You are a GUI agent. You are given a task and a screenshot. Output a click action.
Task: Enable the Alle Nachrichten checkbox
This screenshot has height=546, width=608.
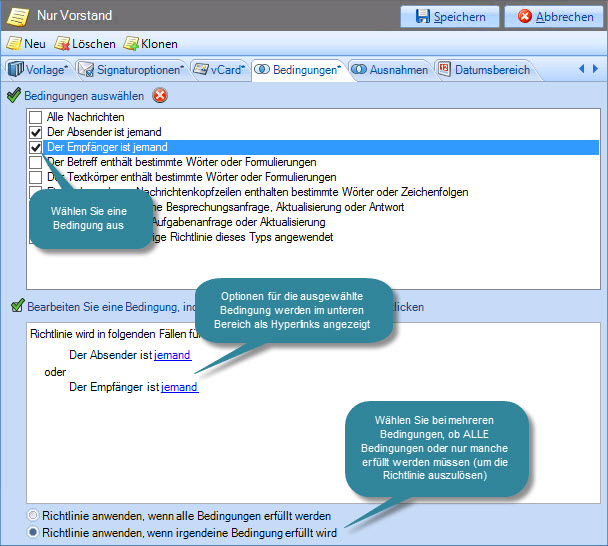point(36,118)
